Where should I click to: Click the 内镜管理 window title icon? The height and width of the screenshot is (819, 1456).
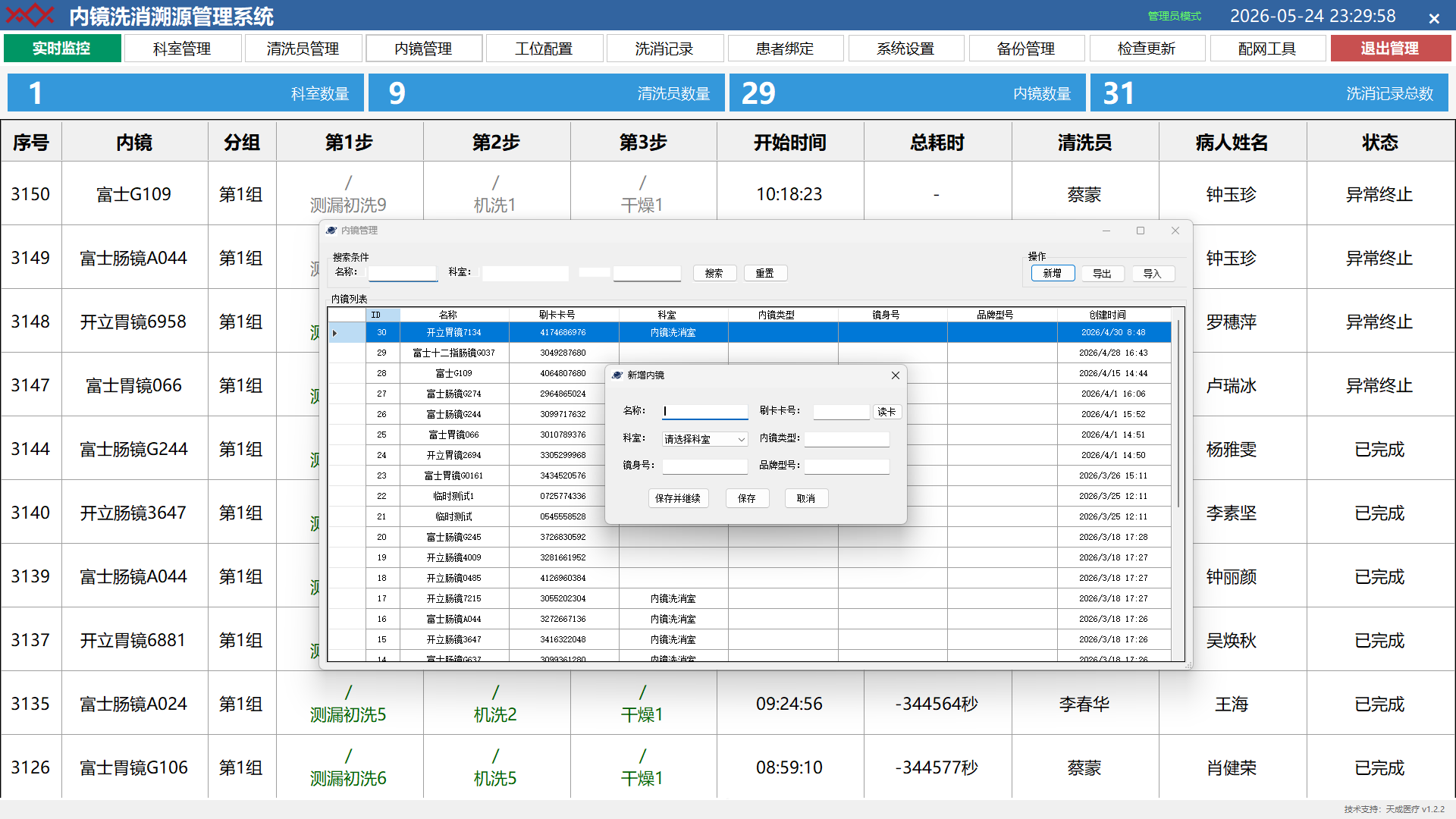331,231
